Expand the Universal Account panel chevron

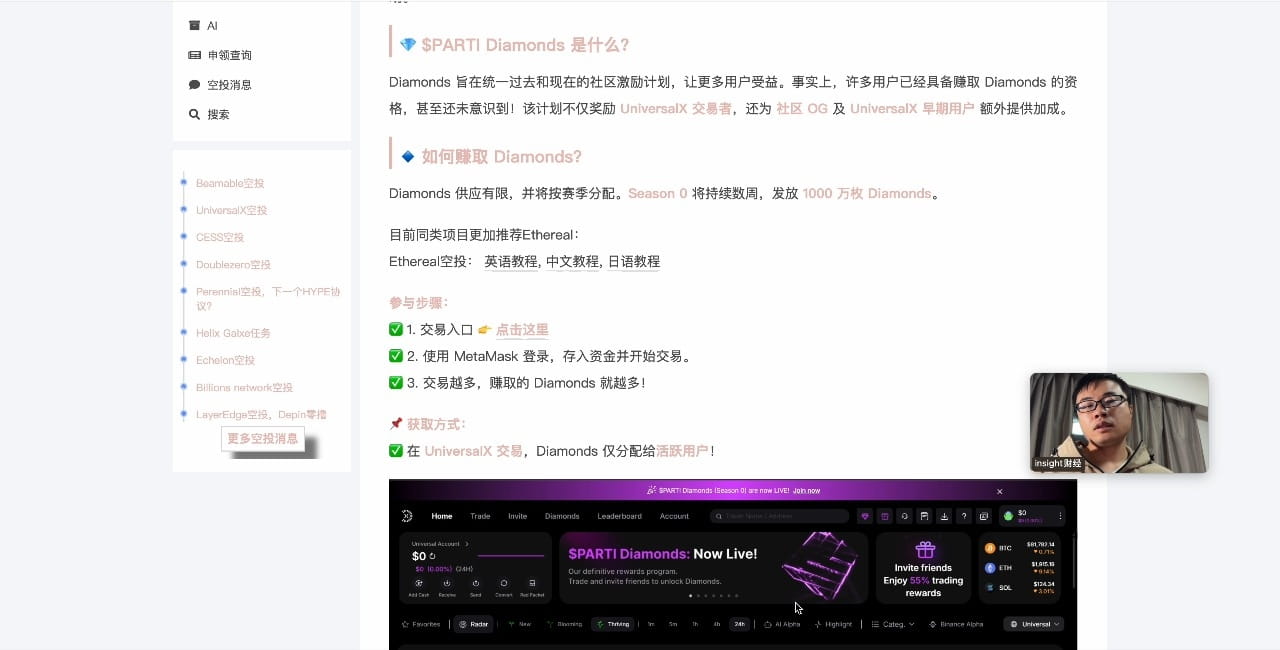tap(467, 544)
